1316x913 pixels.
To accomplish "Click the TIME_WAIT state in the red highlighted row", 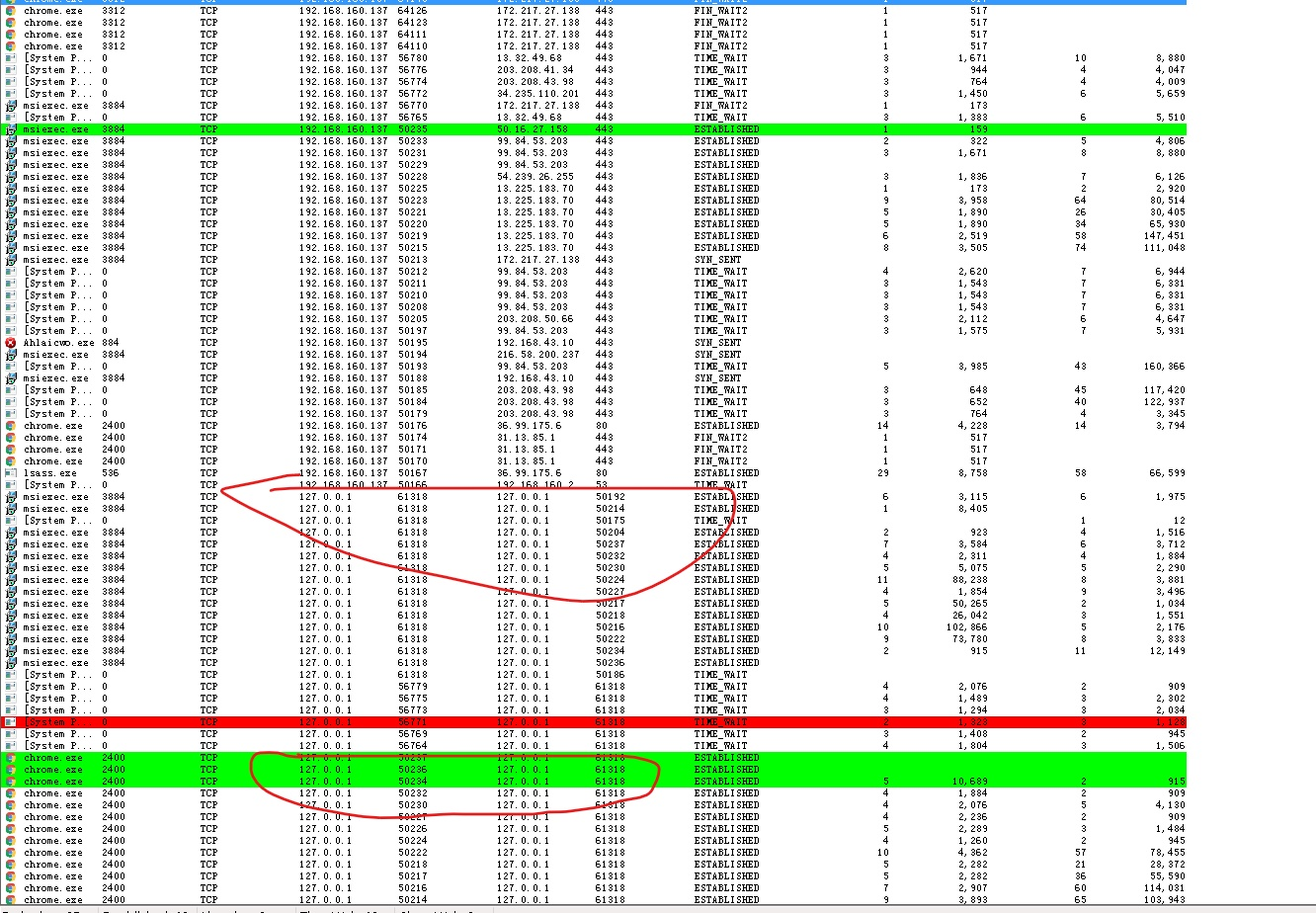I will click(x=720, y=721).
